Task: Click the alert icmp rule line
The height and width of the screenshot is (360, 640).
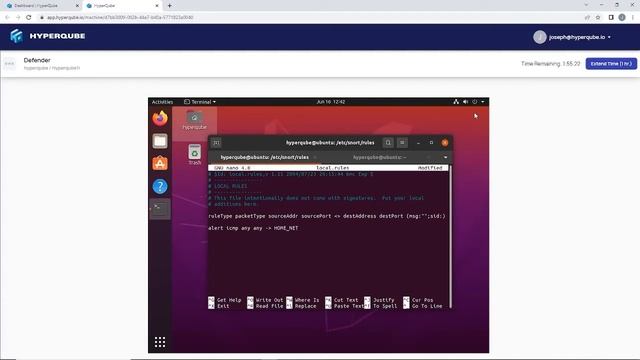Action: pos(253,228)
